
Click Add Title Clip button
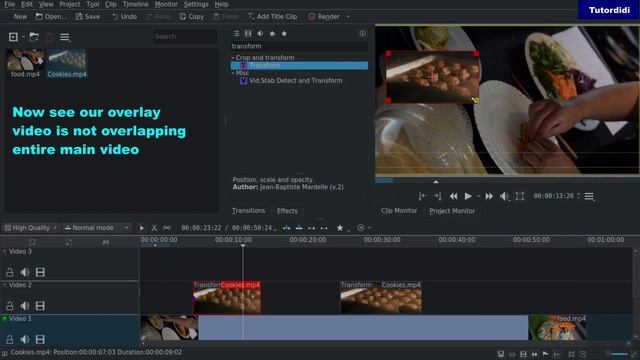pyautogui.click(x=273, y=17)
